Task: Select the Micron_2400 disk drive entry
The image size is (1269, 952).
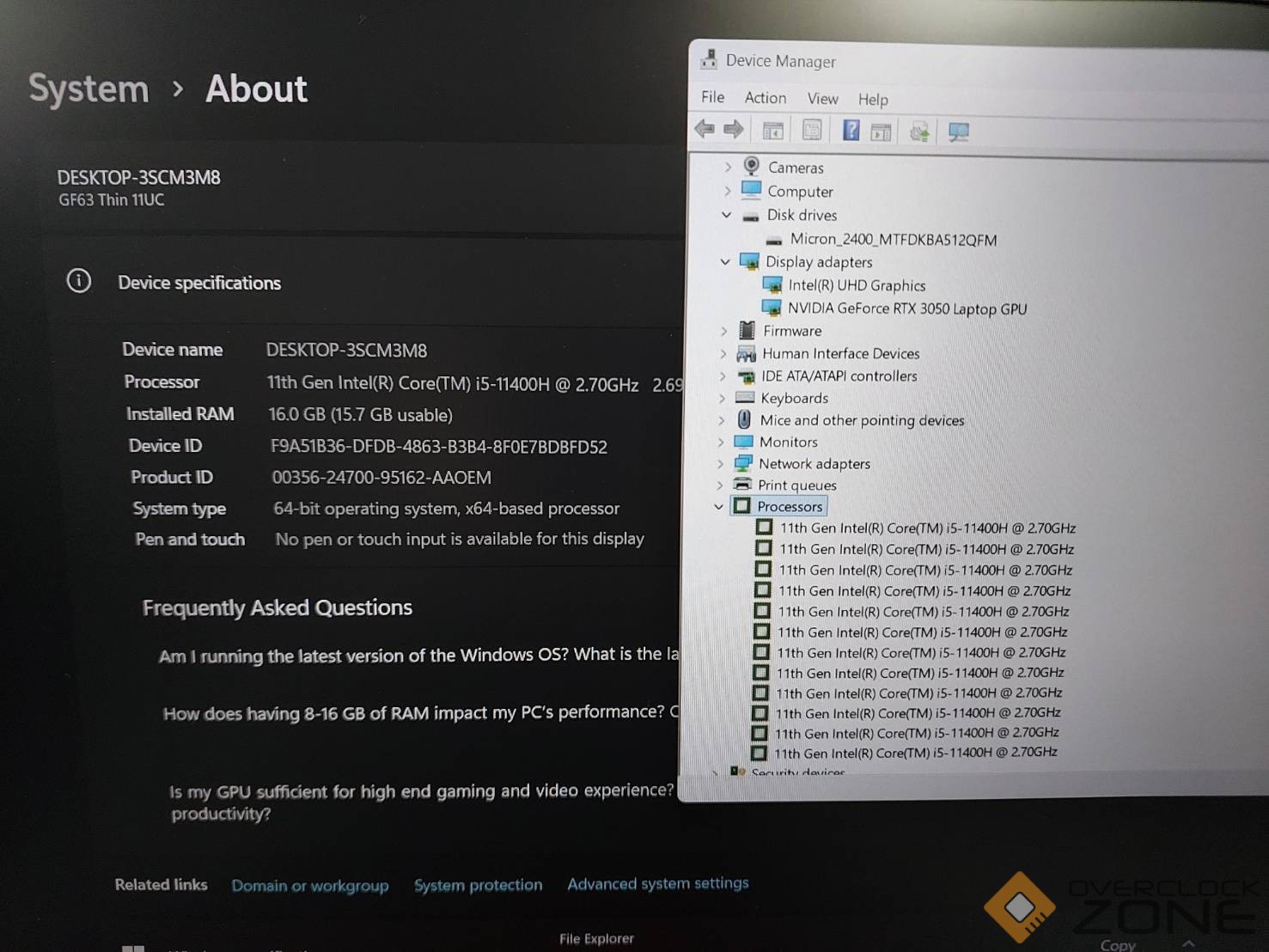Action: 893,240
